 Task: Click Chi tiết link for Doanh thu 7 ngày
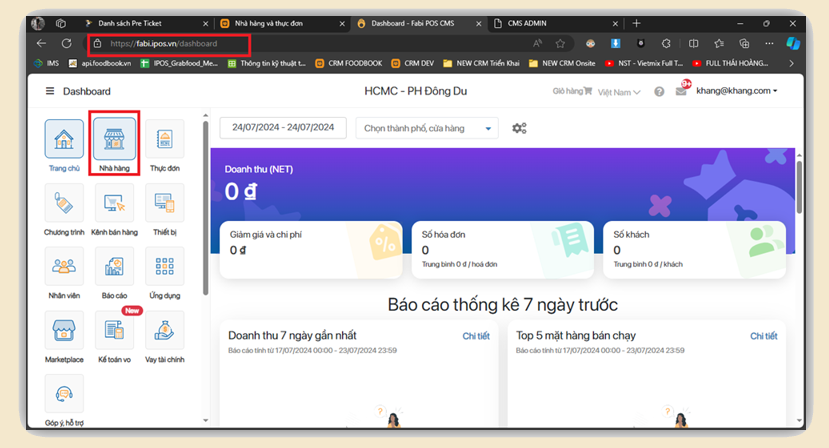pyautogui.click(x=475, y=336)
